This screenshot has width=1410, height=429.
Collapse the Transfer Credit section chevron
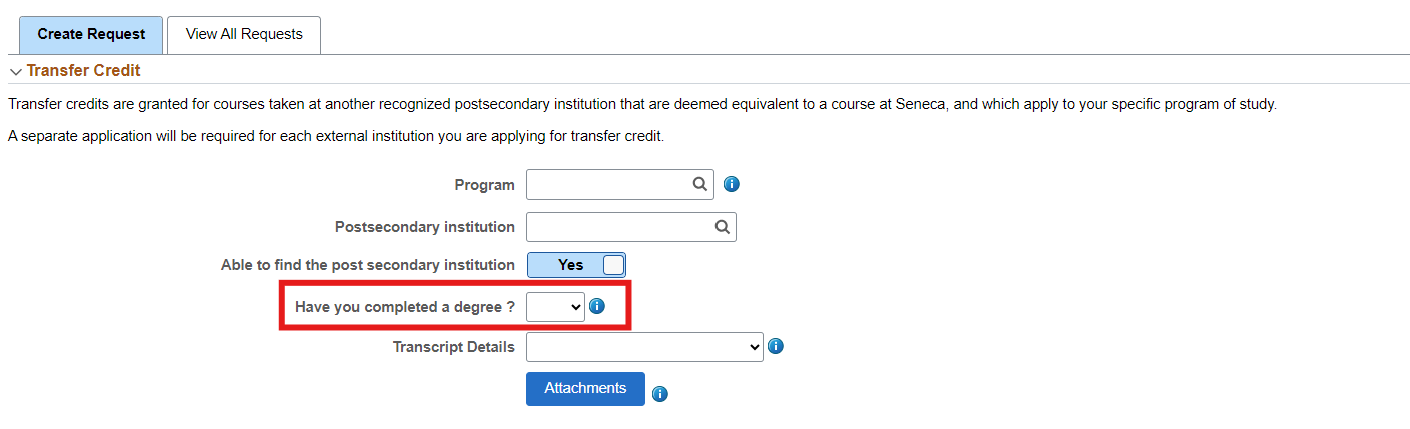(x=15, y=72)
